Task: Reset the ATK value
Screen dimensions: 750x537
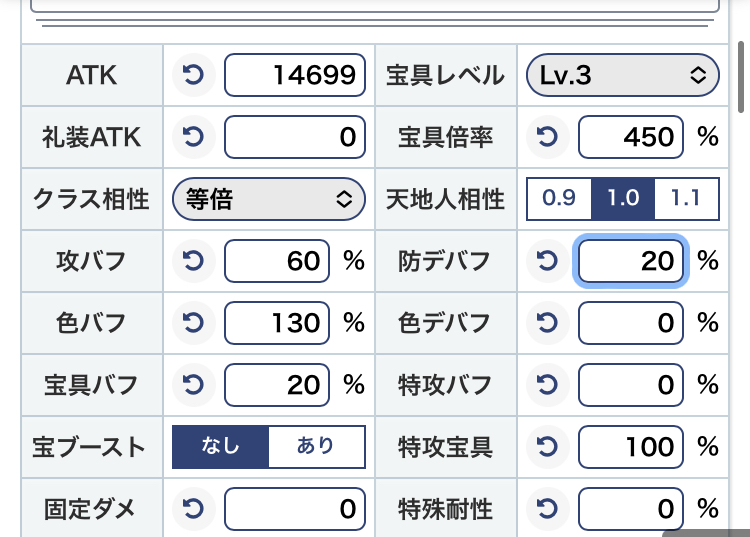Action: click(194, 75)
